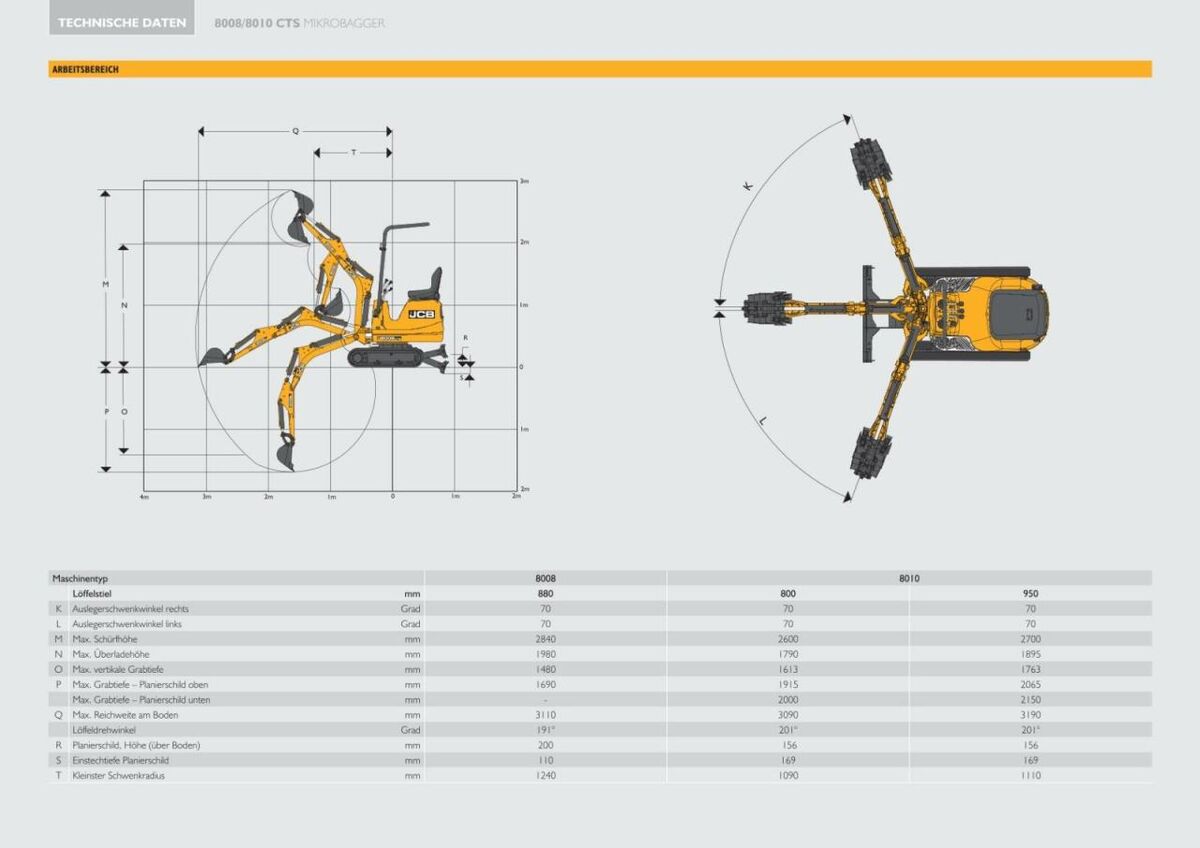Click the '8008' column header

[x=545, y=578]
